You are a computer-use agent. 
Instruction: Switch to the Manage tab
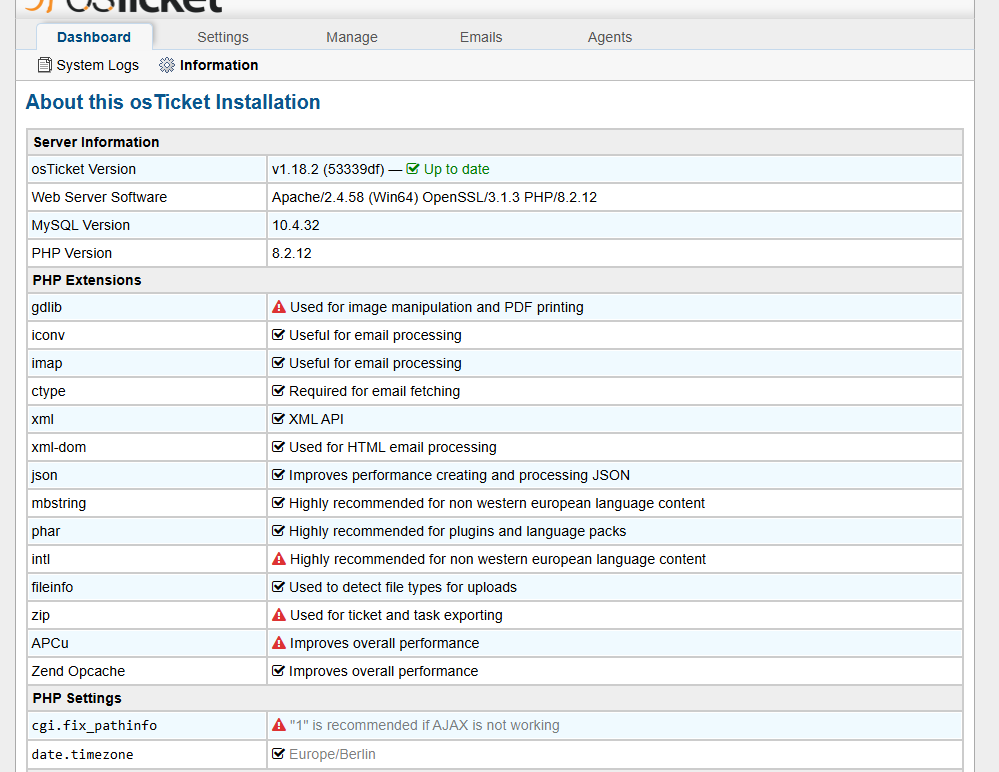click(x=352, y=37)
